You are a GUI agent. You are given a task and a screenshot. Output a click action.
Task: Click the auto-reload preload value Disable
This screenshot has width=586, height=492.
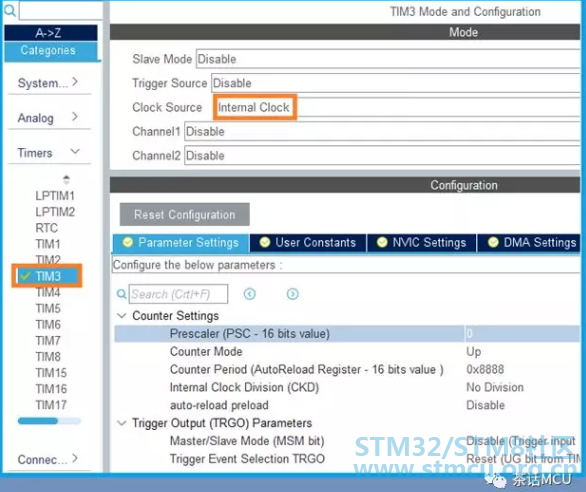click(x=485, y=405)
